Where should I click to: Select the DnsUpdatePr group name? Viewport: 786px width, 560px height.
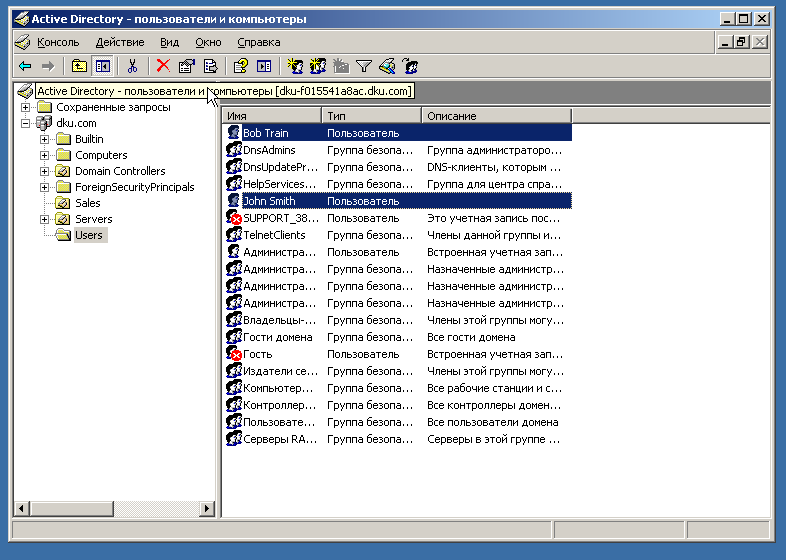280,167
